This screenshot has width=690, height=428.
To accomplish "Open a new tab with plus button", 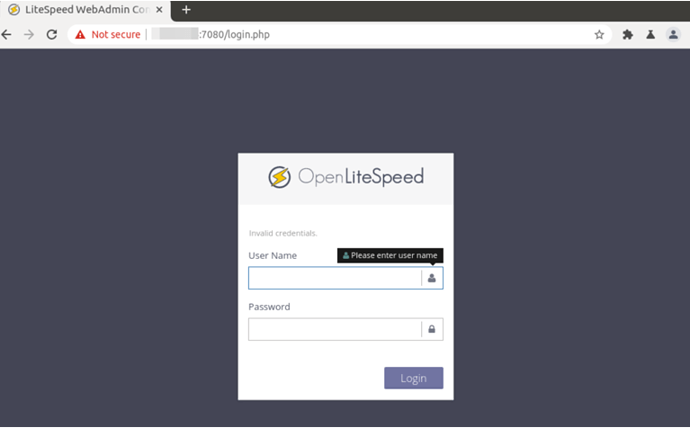I will [186, 10].
